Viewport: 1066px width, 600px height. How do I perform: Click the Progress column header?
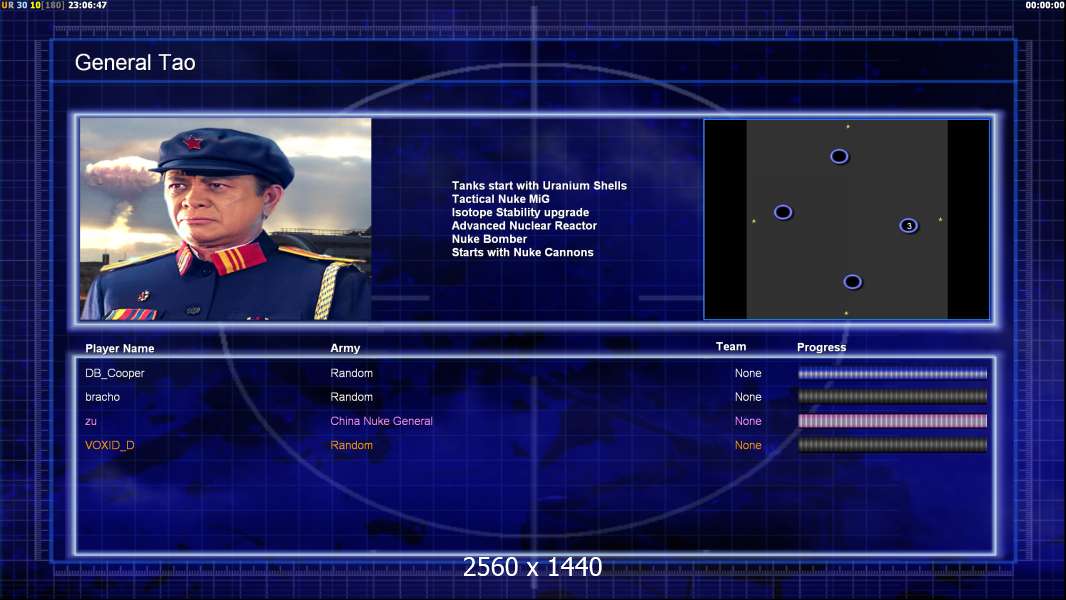[821, 347]
